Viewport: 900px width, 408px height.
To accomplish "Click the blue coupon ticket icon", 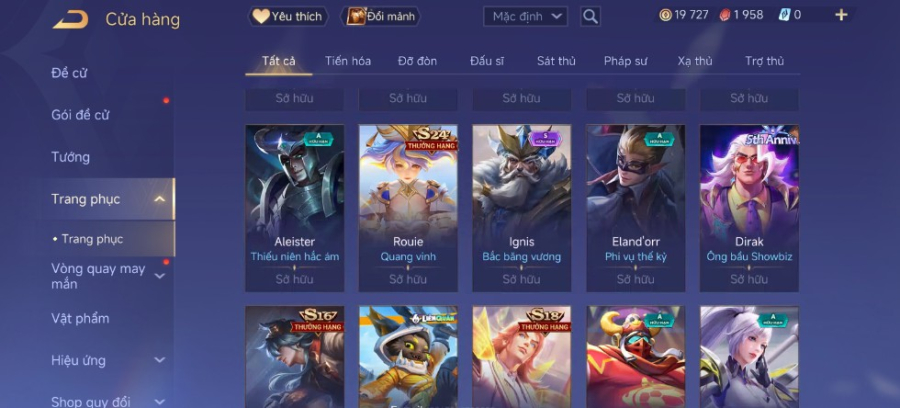I will [784, 15].
